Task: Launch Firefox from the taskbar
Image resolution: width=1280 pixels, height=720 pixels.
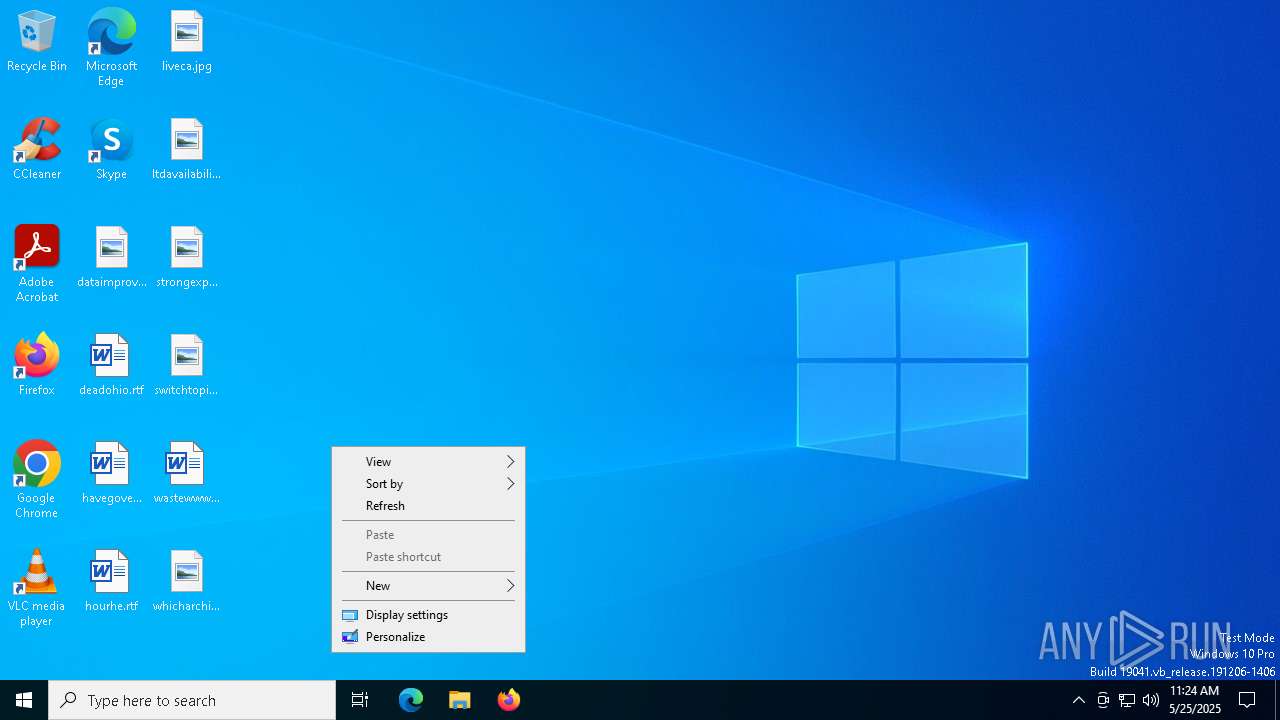Action: (x=509, y=700)
